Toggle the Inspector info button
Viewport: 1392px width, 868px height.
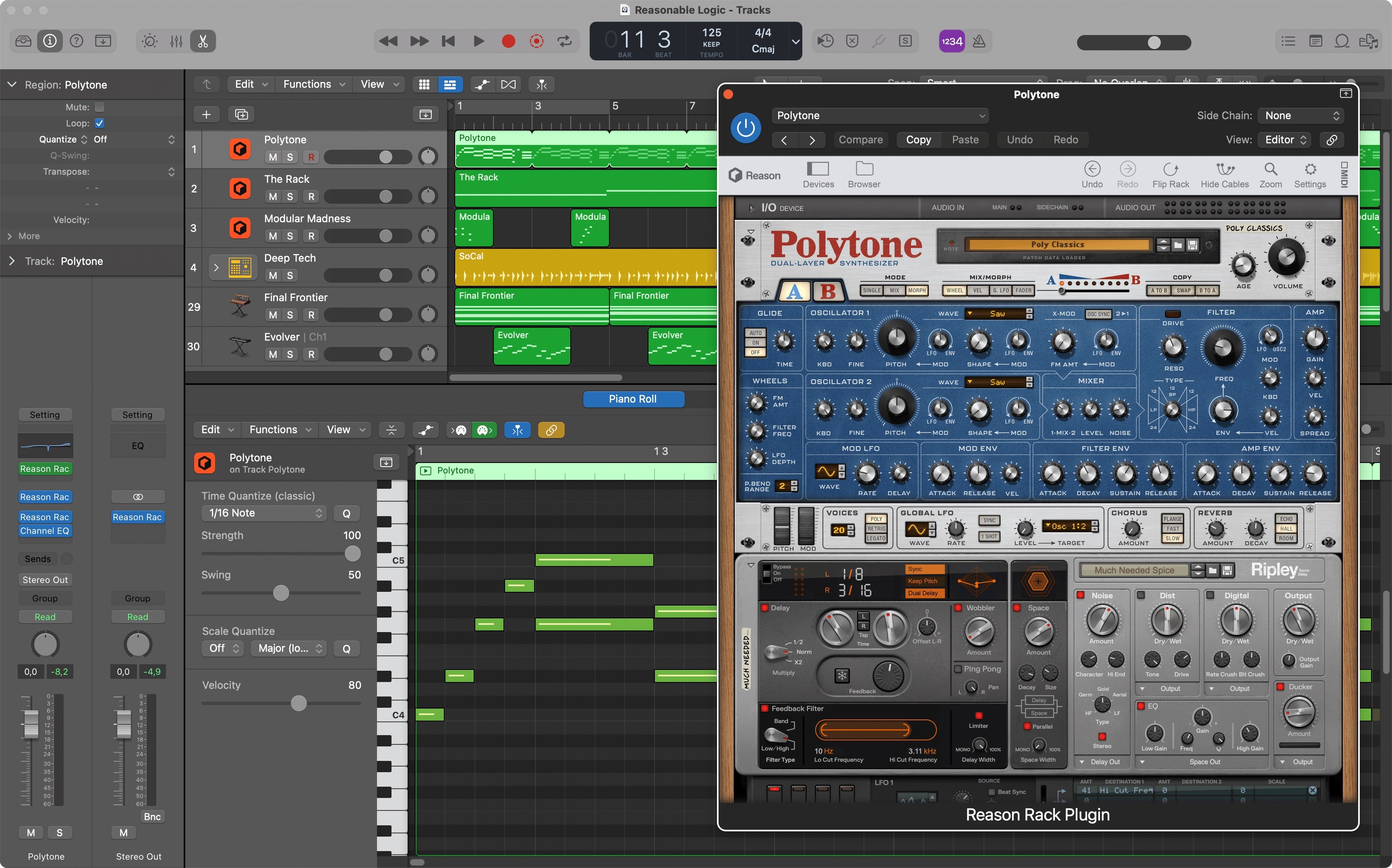pos(50,41)
